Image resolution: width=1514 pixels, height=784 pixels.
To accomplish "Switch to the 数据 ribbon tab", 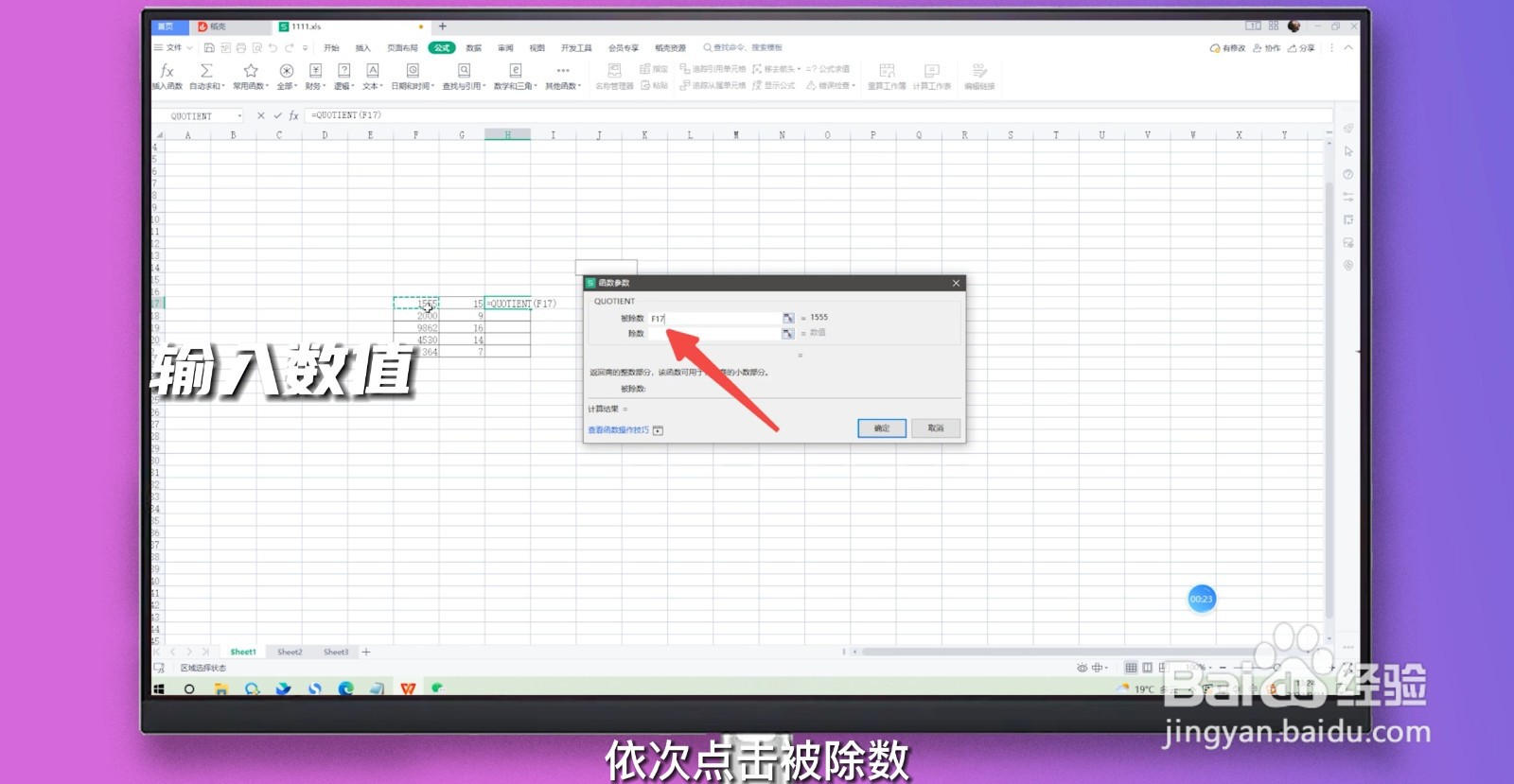I will point(474,47).
